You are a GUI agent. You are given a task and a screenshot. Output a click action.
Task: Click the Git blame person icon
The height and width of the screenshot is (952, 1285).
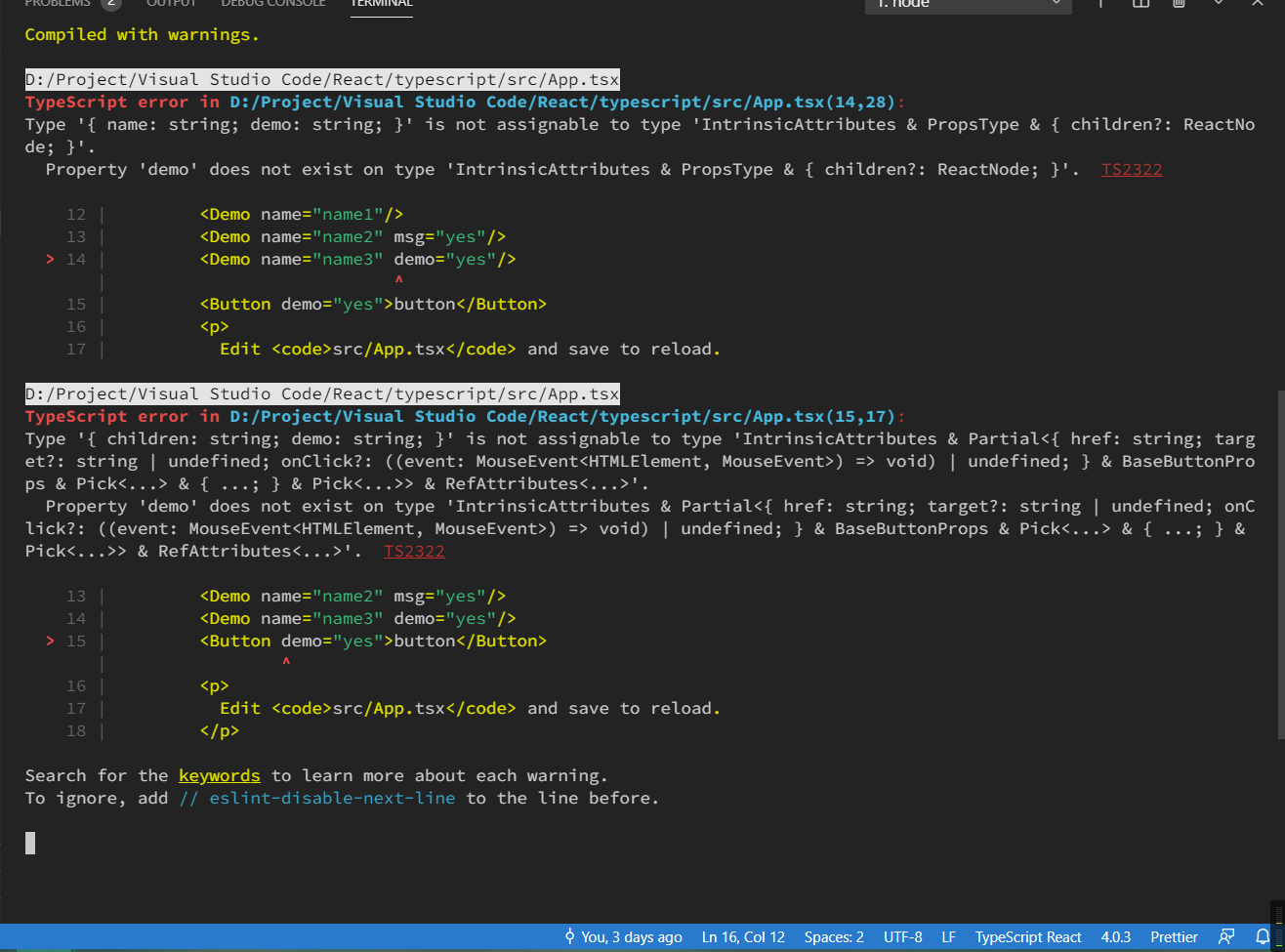(x=569, y=936)
